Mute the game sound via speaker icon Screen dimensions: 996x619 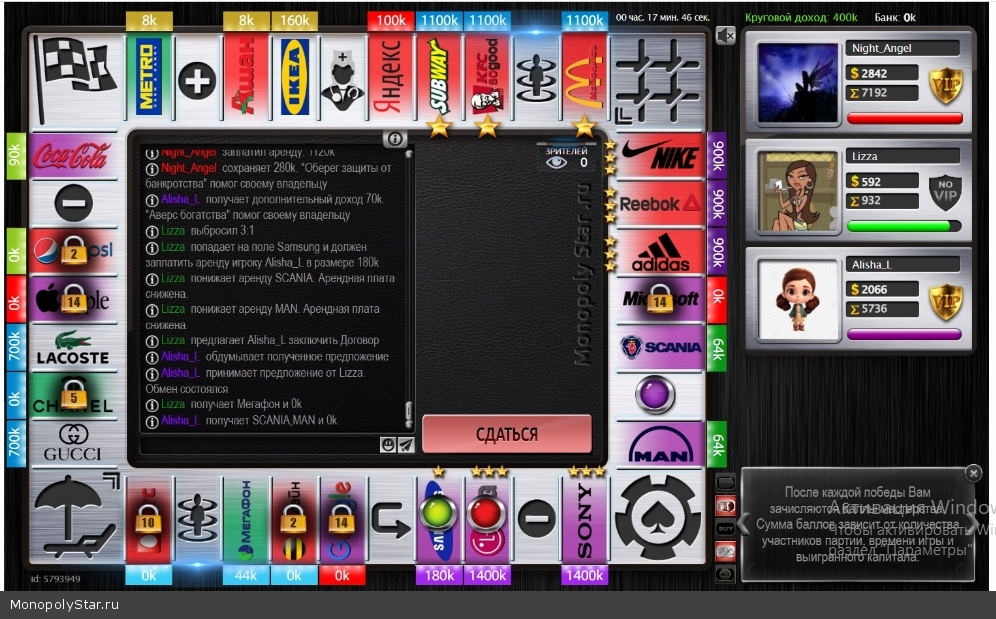click(x=725, y=36)
